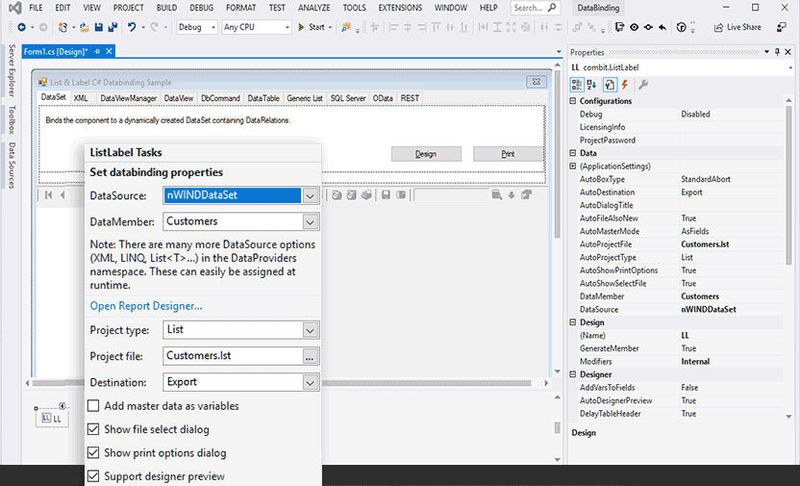Click the Search box in the title bar

[534, 8]
